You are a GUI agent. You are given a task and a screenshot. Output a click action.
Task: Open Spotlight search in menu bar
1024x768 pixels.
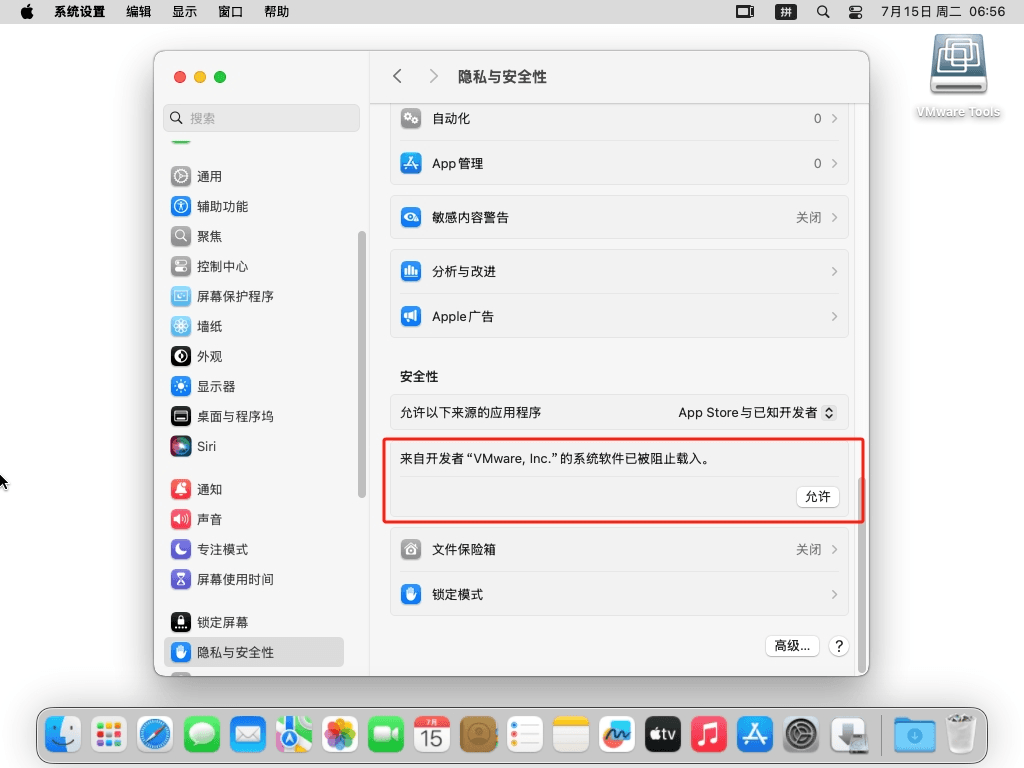[x=823, y=12]
